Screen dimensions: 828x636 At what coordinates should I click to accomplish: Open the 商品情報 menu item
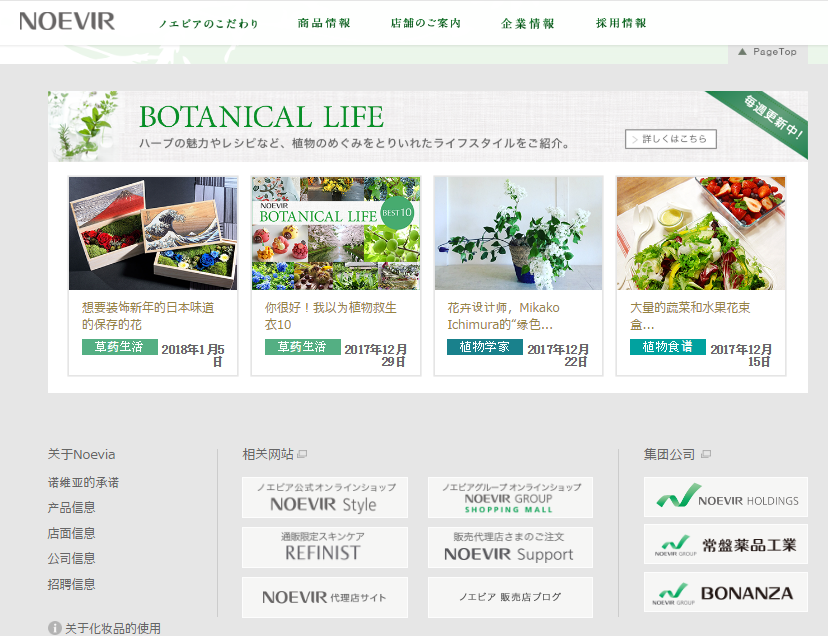(x=324, y=23)
